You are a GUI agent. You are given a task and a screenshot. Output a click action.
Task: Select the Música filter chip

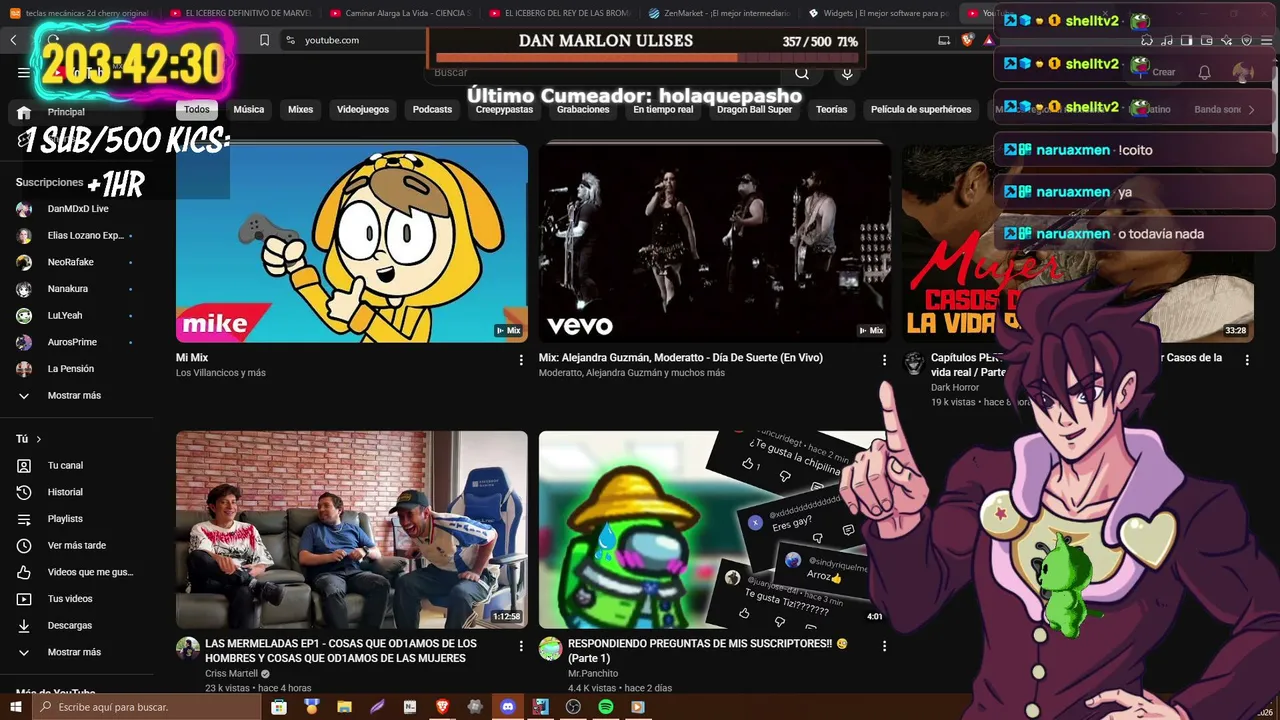pyautogui.click(x=249, y=110)
